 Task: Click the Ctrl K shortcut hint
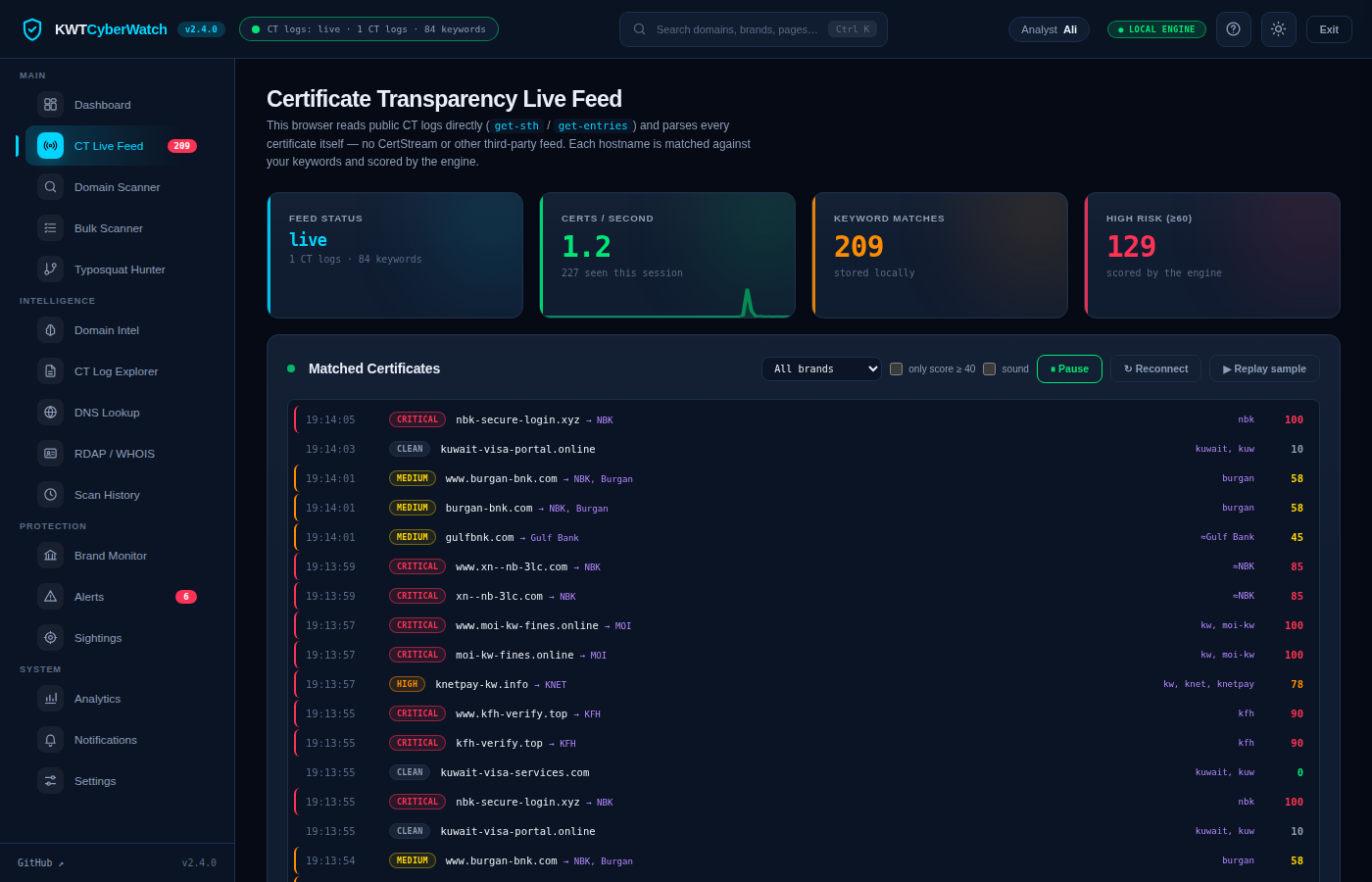(x=853, y=29)
